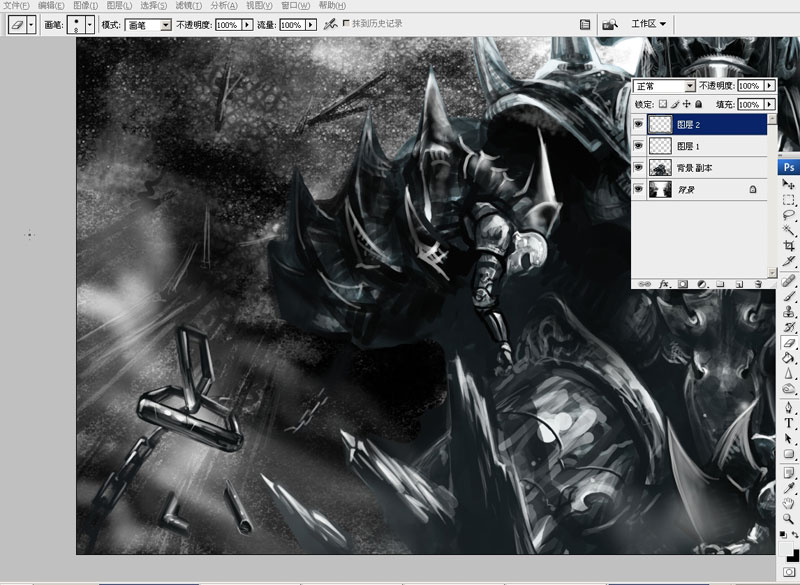Open layers panel 不透明度 arrow
The height and width of the screenshot is (585, 800).
[x=769, y=86]
